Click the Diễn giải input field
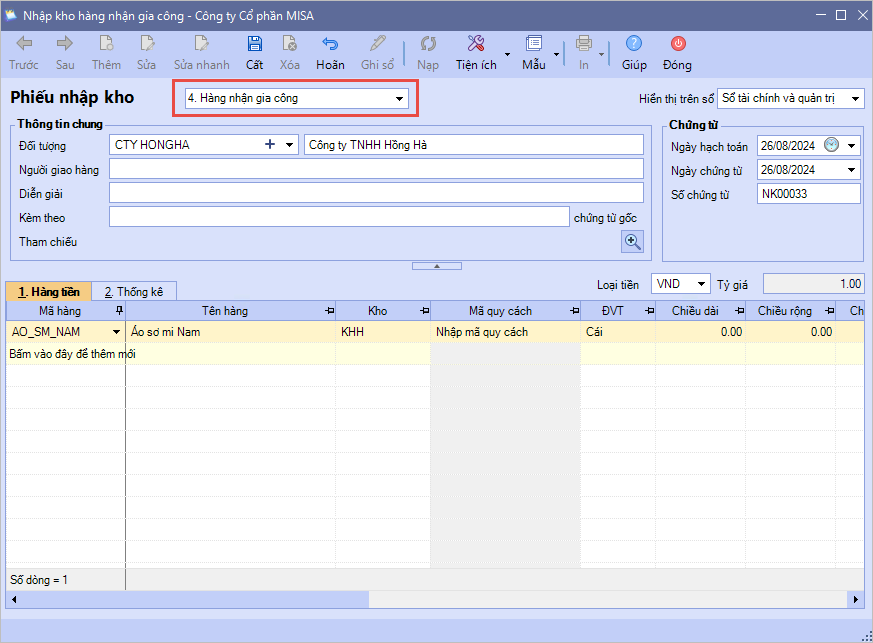The image size is (873, 643). (376, 193)
